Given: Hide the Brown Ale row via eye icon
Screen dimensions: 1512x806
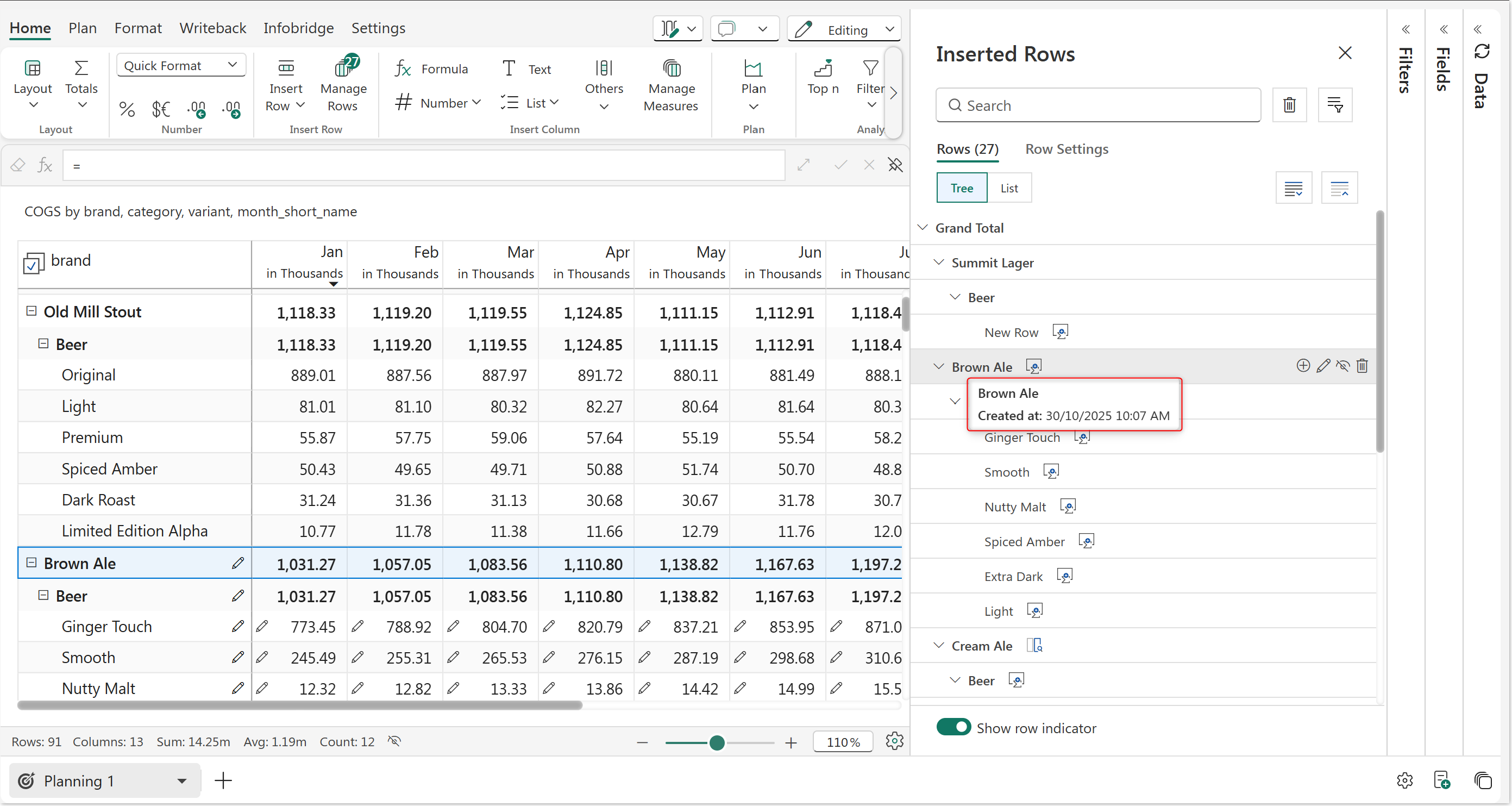Looking at the screenshot, I should pos(1342,366).
